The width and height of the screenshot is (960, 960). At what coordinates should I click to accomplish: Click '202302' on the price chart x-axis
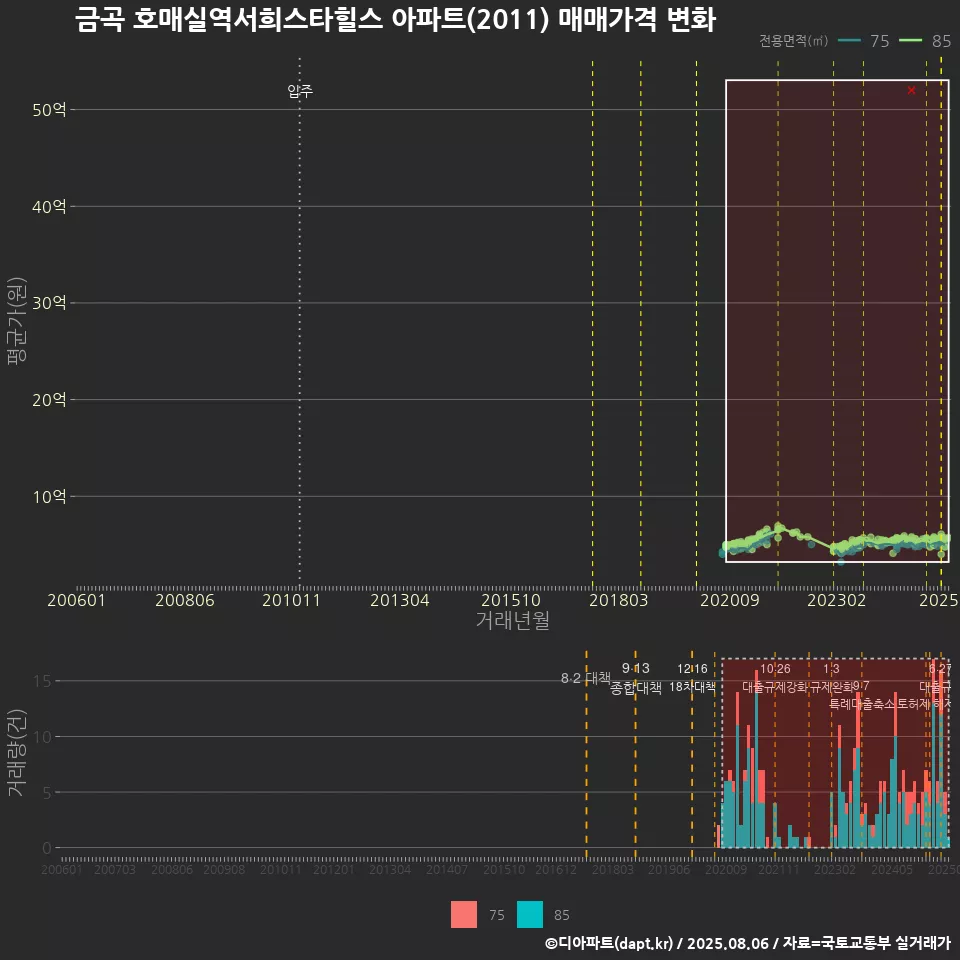click(x=836, y=600)
